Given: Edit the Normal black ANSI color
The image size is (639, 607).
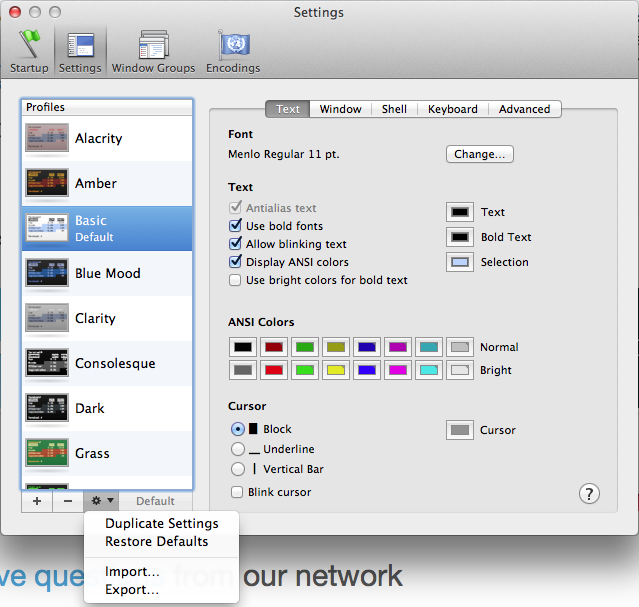Looking at the screenshot, I should (x=243, y=347).
